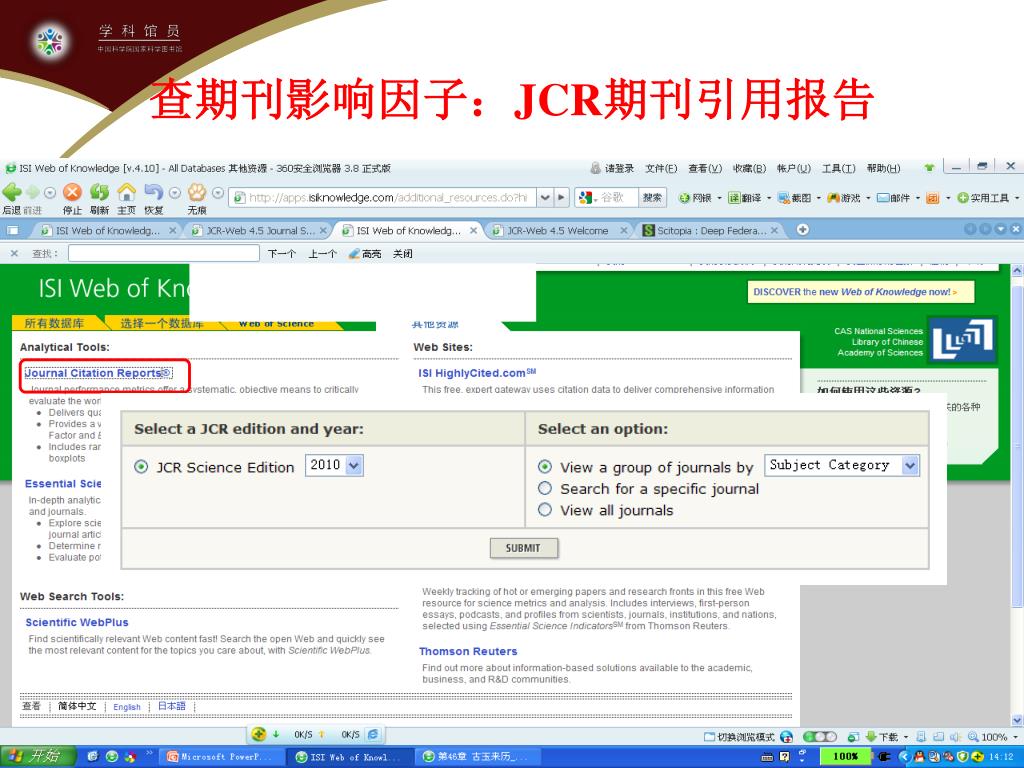Open the 游戏 games tool
Screen dimensions: 1024x768
click(844, 198)
